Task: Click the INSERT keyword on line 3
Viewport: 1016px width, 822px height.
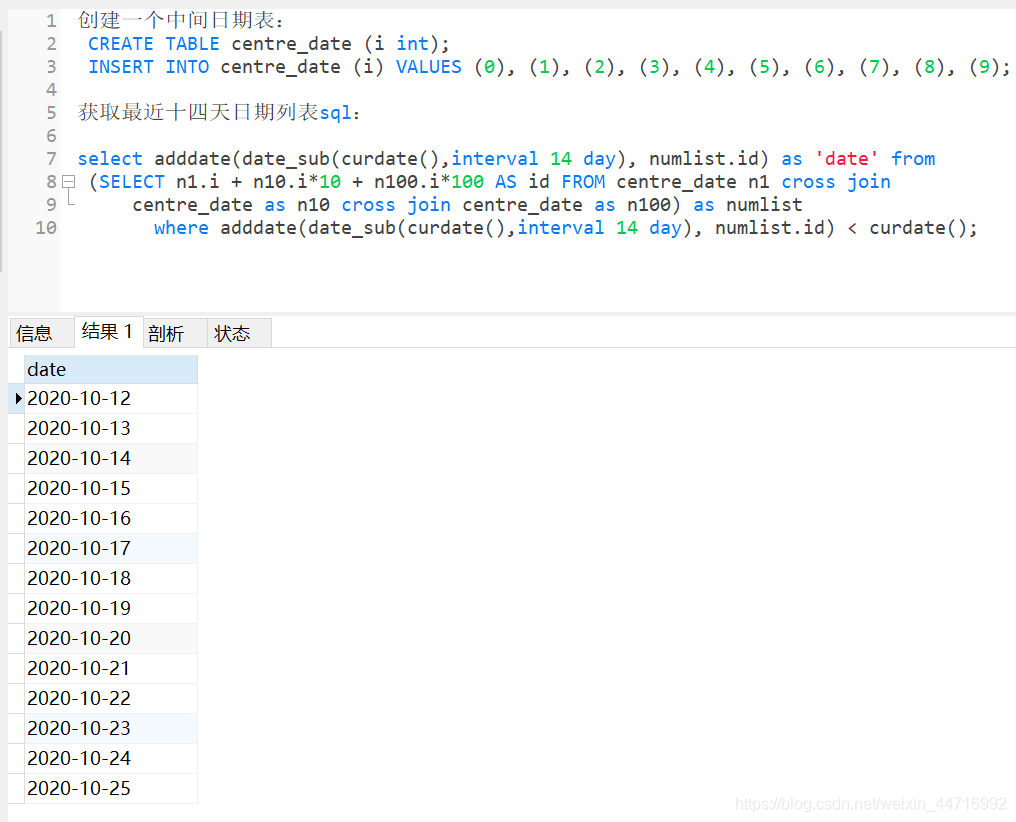Action: pyautogui.click(x=121, y=67)
